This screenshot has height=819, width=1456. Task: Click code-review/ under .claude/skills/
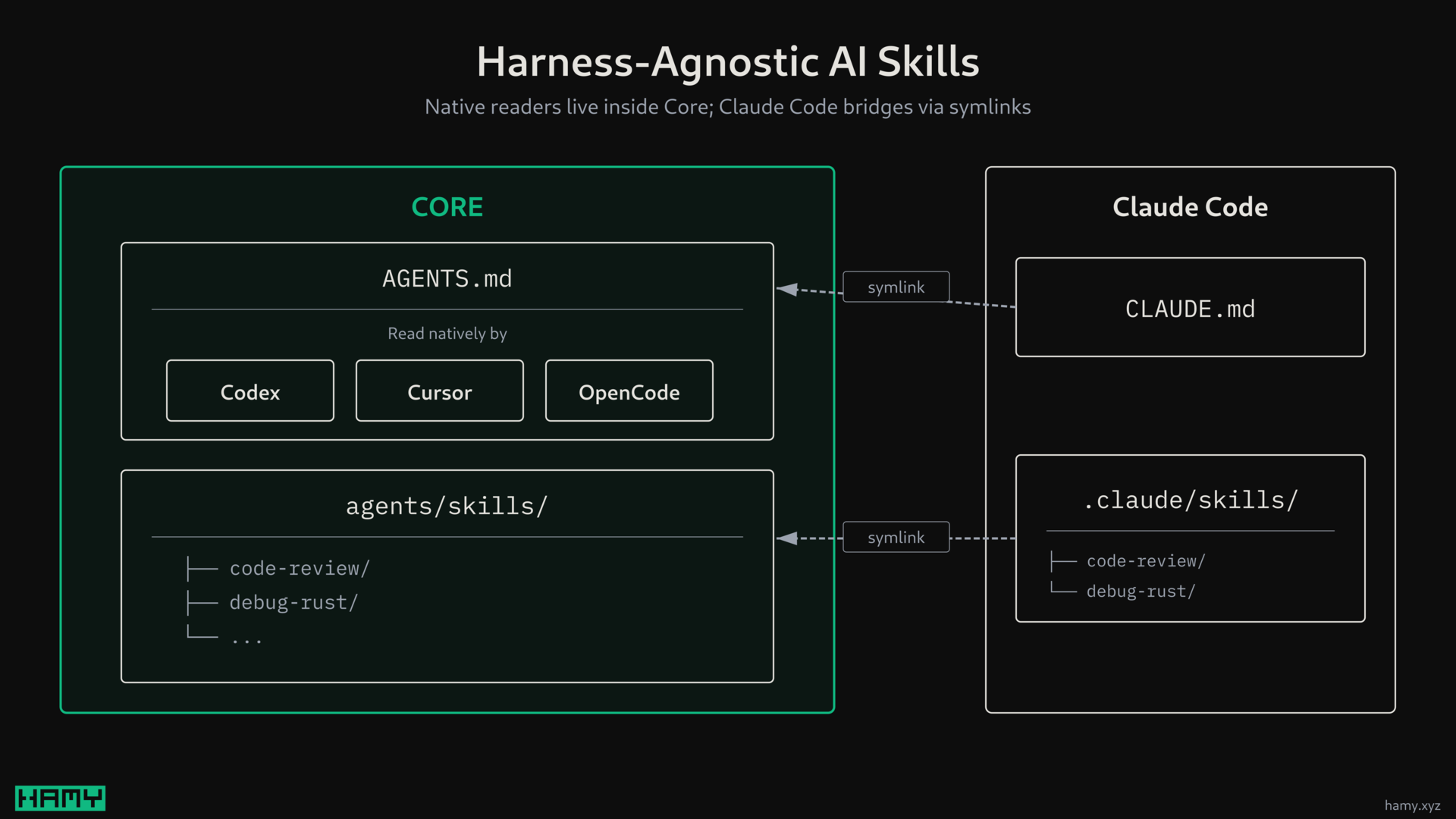coord(1146,561)
